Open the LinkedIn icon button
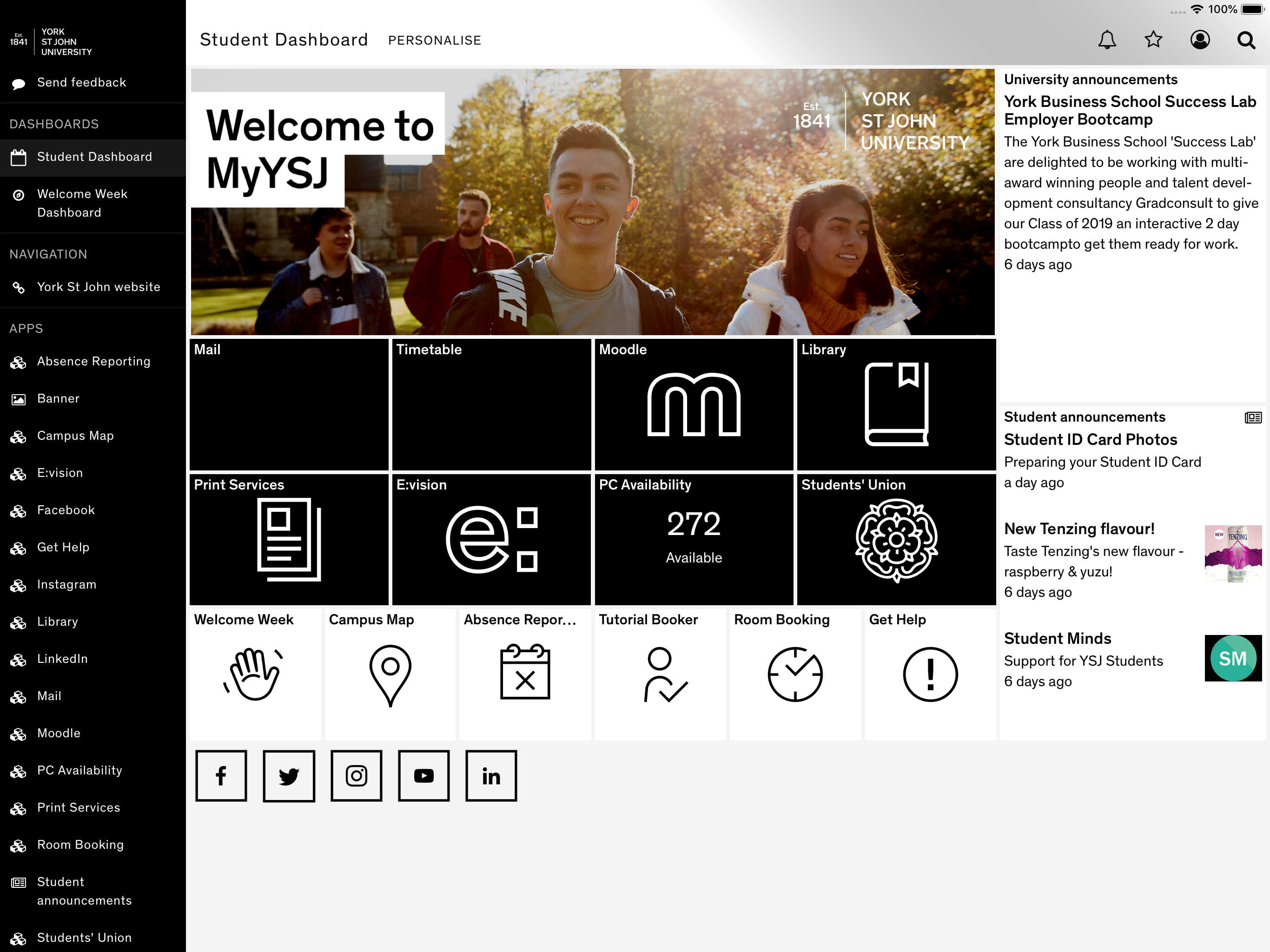 [491, 776]
